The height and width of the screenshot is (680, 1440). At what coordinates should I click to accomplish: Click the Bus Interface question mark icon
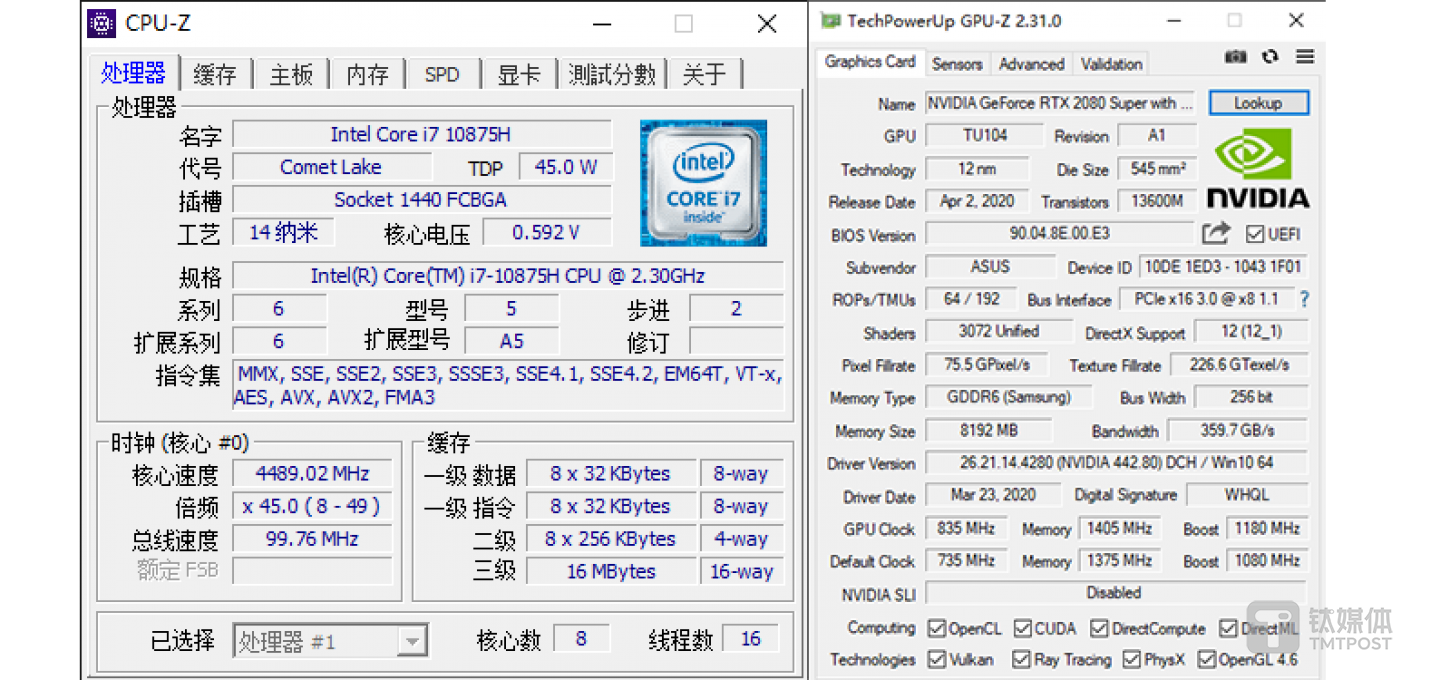1304,299
